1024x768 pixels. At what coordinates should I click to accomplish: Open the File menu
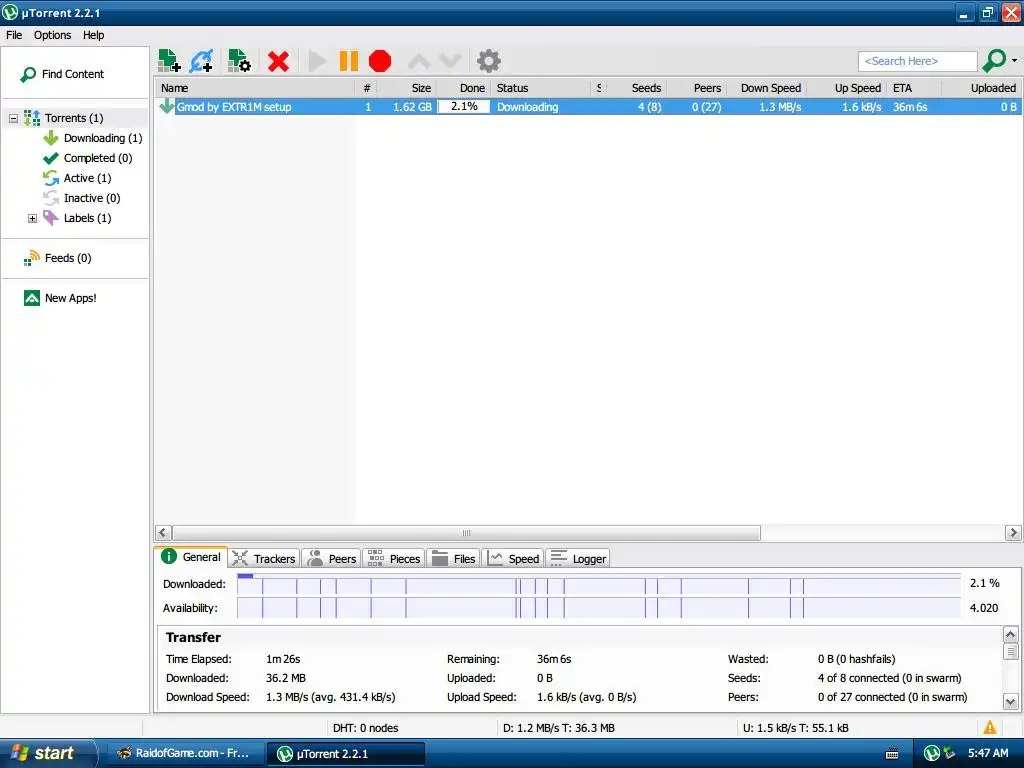coord(14,35)
